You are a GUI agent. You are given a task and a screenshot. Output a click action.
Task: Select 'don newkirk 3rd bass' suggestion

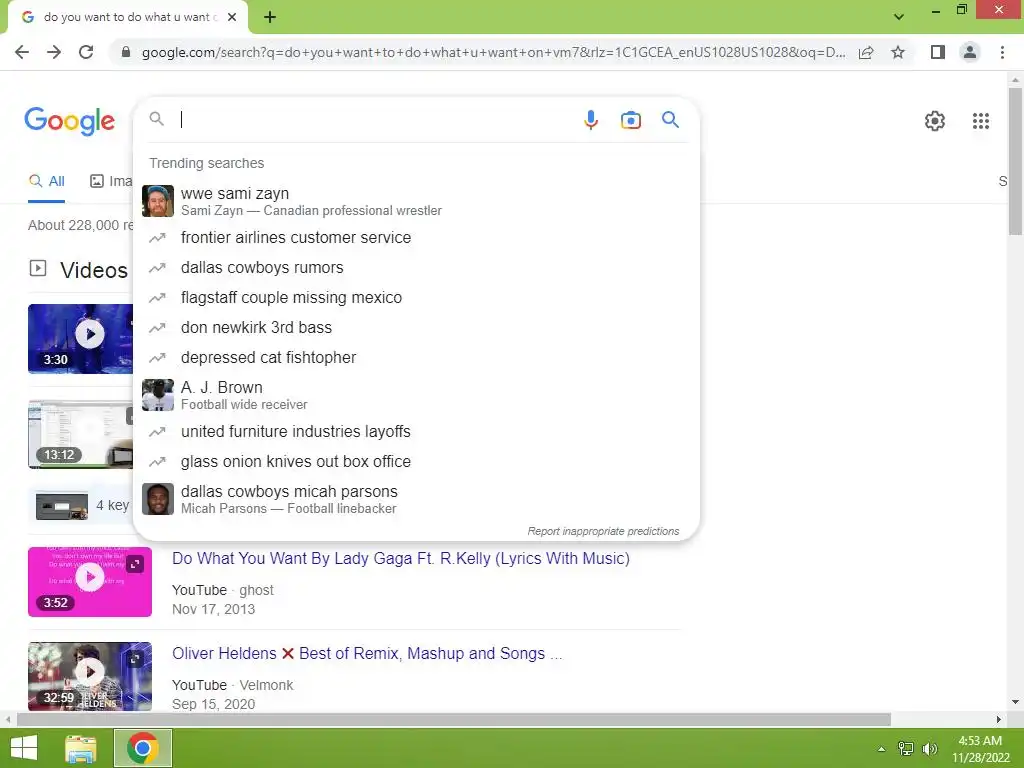(x=416, y=328)
